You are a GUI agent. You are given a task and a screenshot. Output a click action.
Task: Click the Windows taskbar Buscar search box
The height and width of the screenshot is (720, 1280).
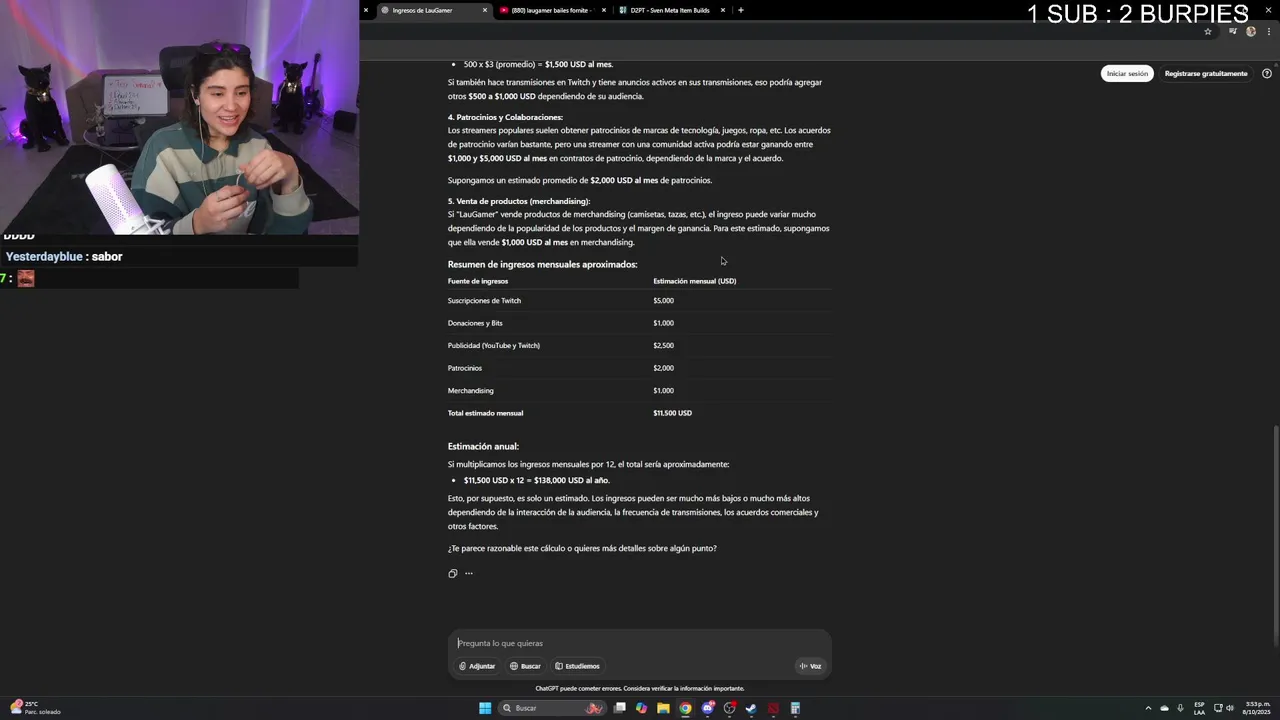pyautogui.click(x=552, y=708)
